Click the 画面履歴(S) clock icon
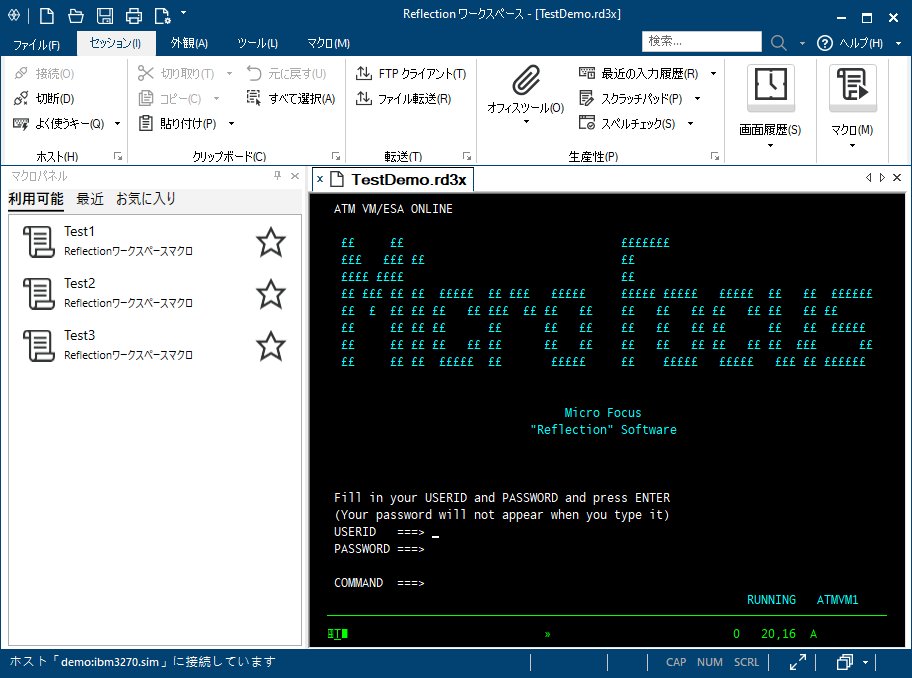The height and width of the screenshot is (678, 912). [x=771, y=87]
